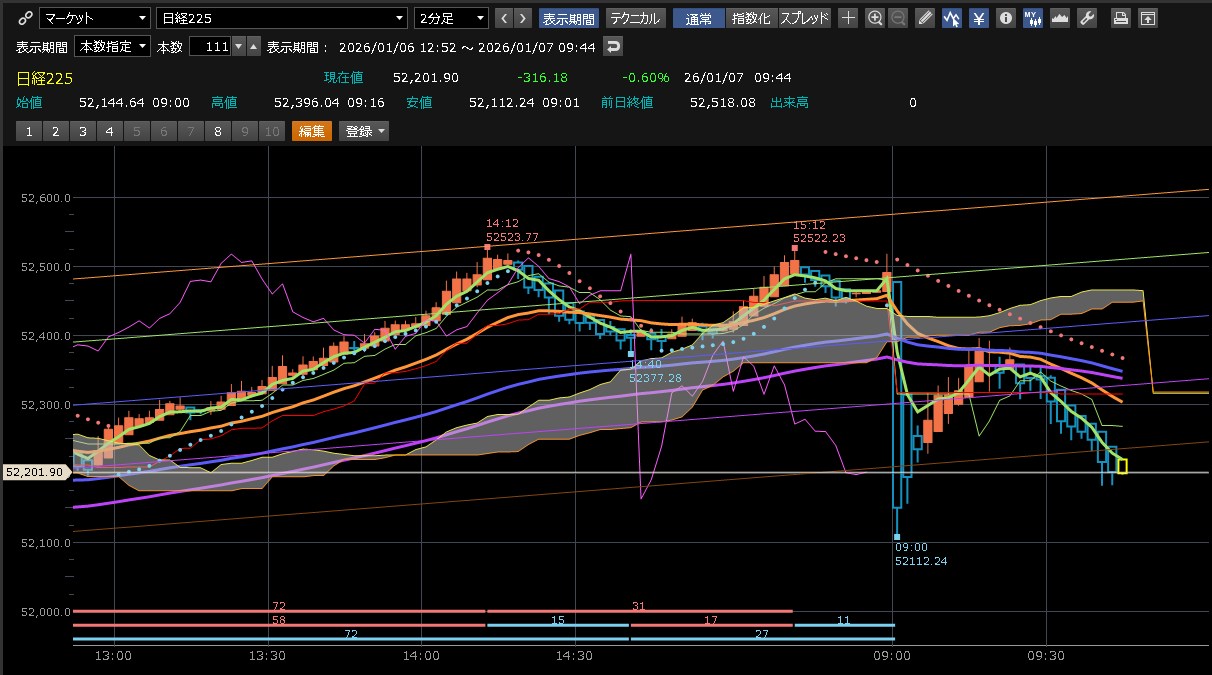Print the chart using printer icon
This screenshot has height=675, width=1212.
[1121, 18]
